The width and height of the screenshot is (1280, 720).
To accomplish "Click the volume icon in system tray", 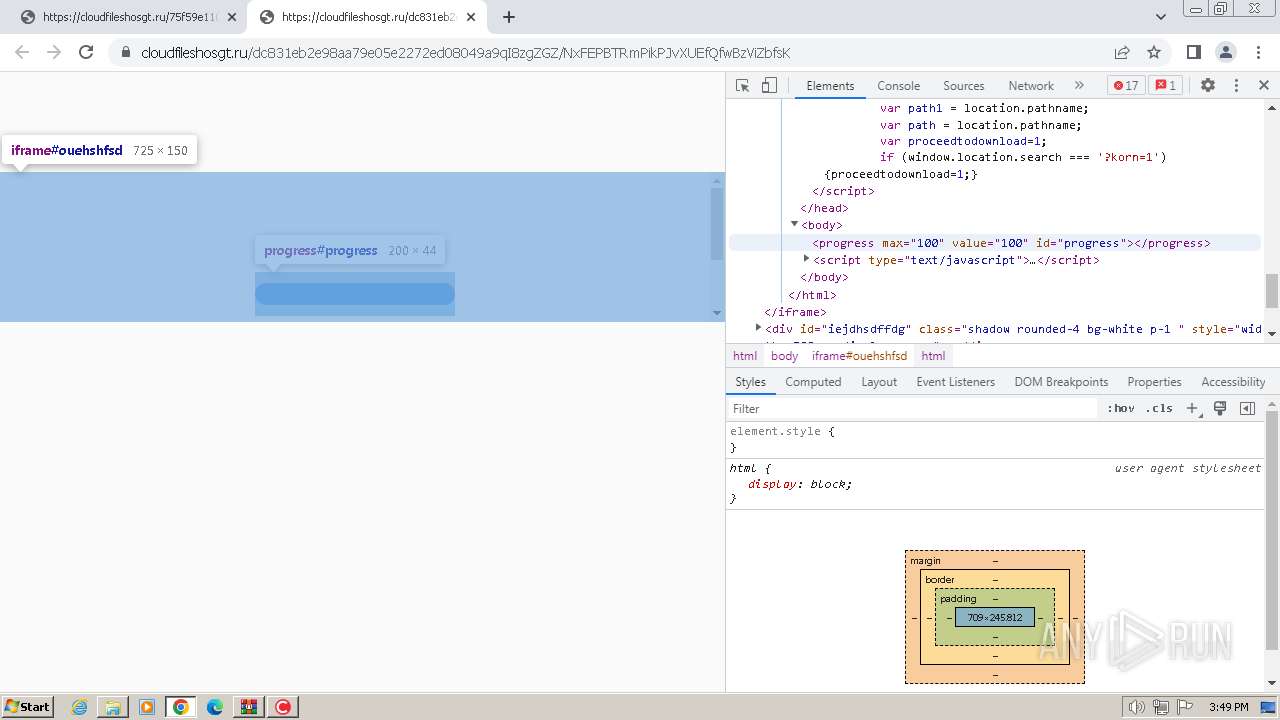I will point(1136,707).
